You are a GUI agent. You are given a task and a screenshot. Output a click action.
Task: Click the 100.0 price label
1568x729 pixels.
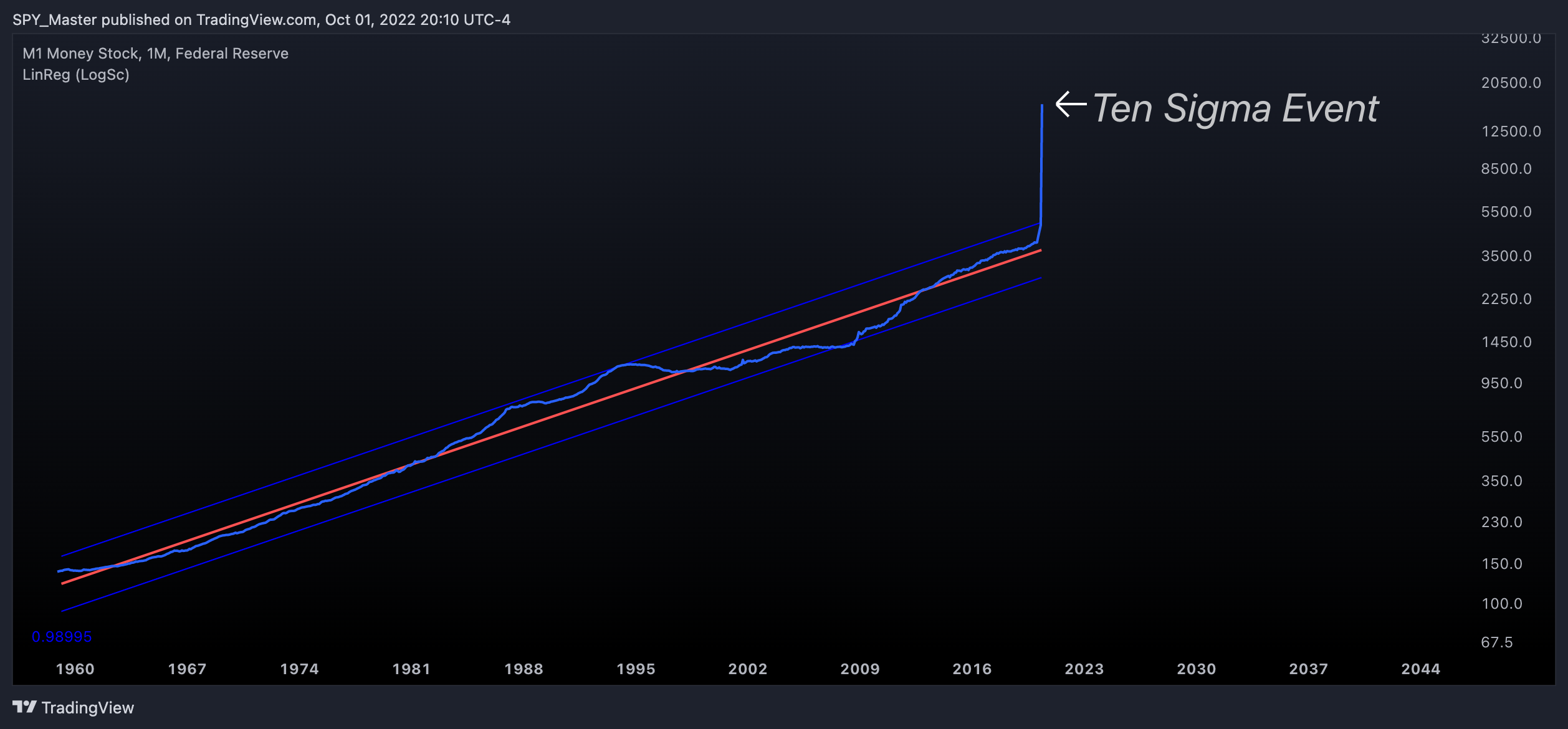1502,604
